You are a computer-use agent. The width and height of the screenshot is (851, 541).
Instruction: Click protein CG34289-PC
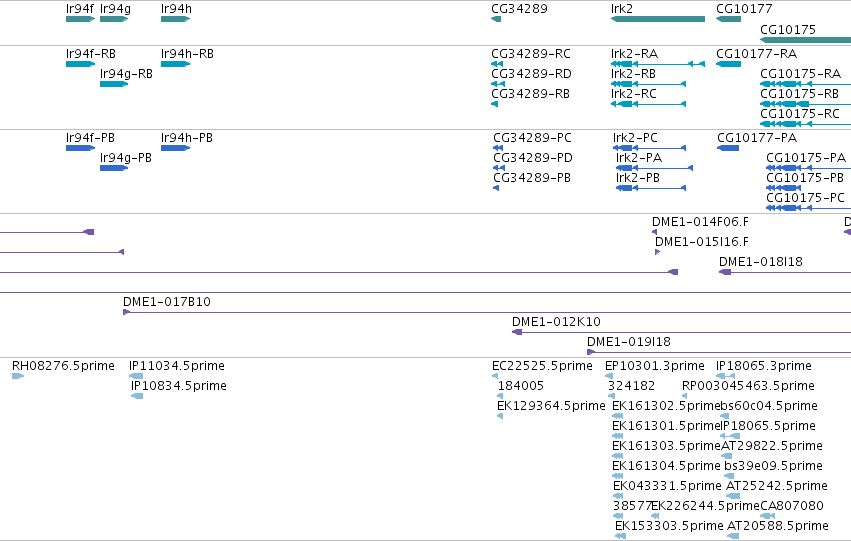532,138
